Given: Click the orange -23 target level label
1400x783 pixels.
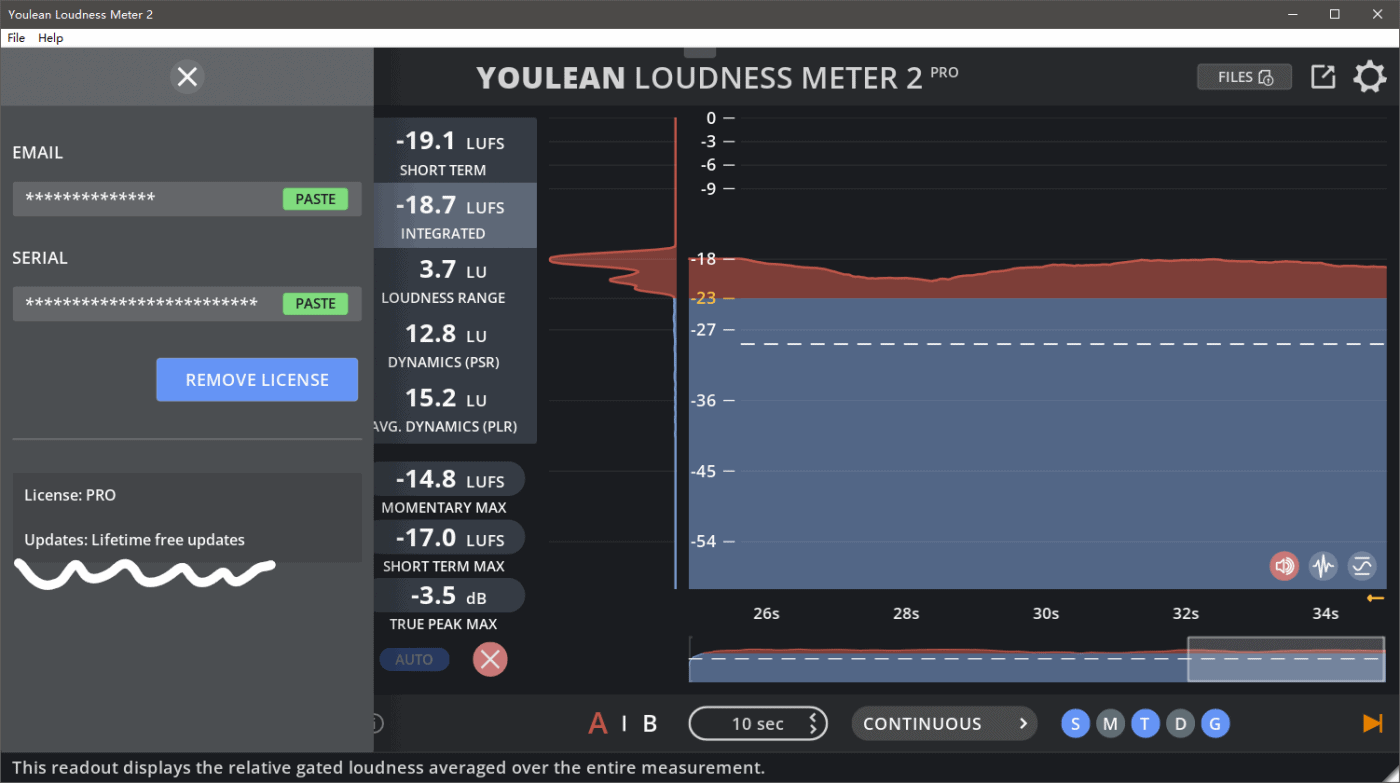Looking at the screenshot, I should (702, 297).
